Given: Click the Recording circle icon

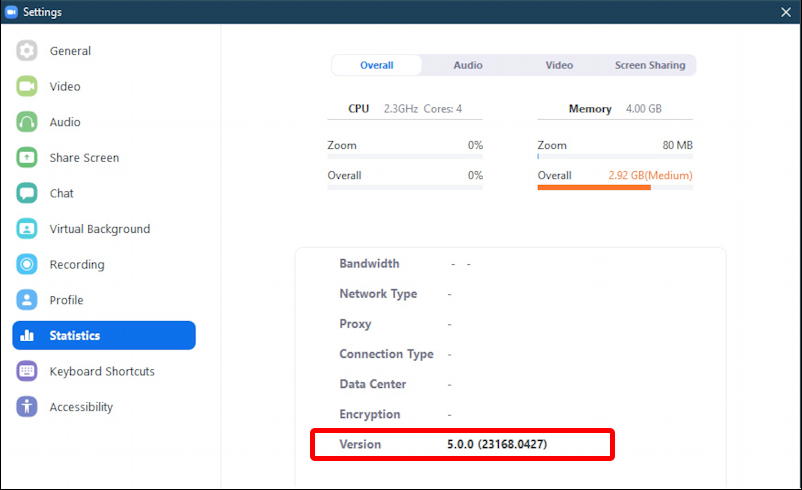Looking at the screenshot, I should 27,264.
